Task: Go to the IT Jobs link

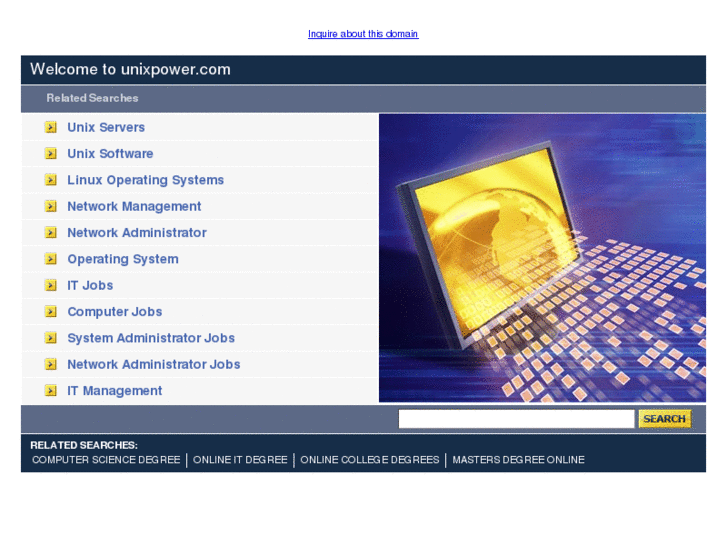Action: click(90, 286)
